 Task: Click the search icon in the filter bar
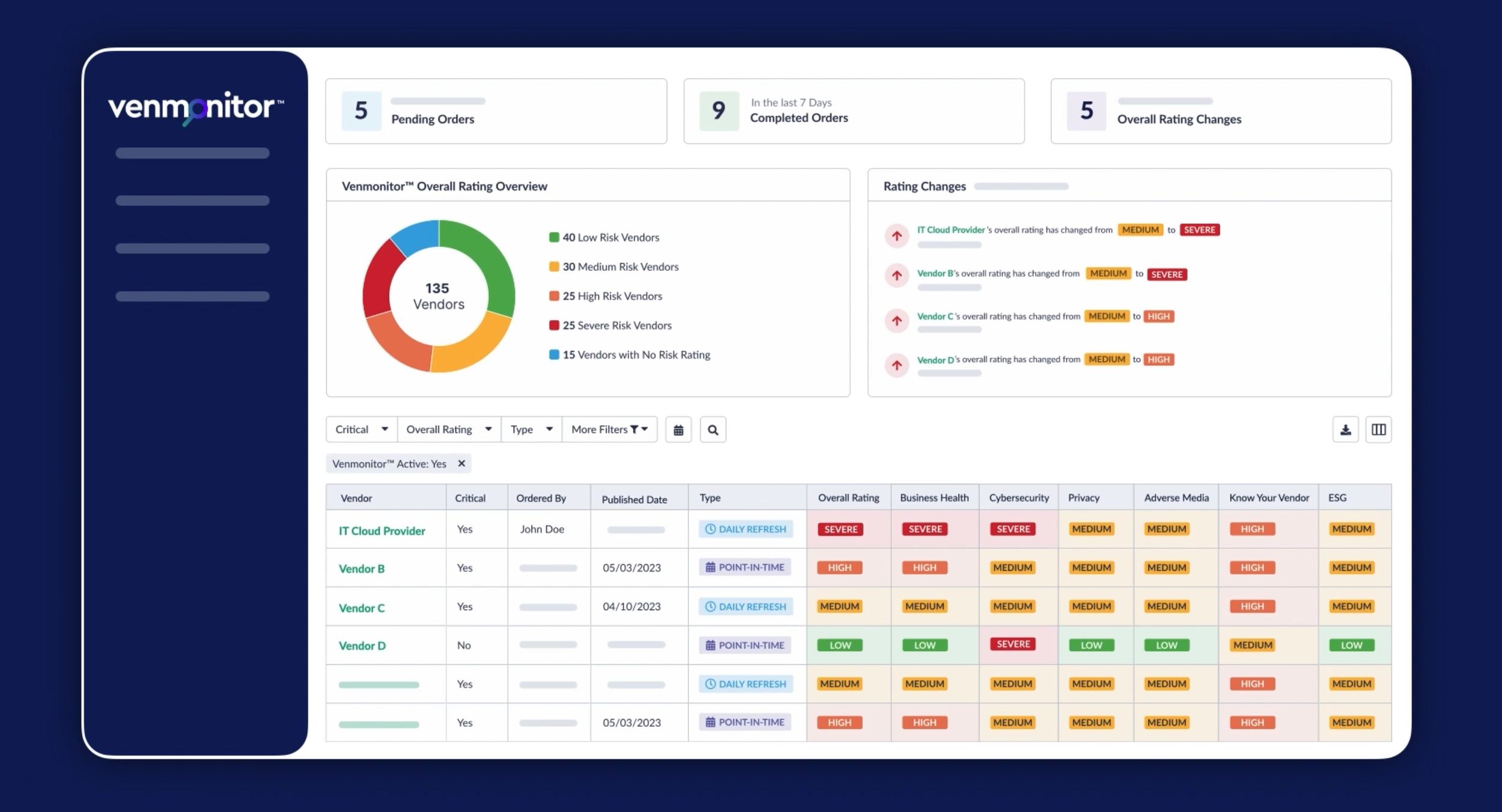pyautogui.click(x=713, y=430)
